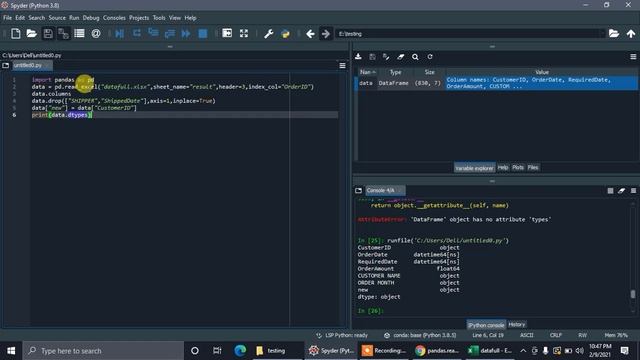640x360 pixels.
Task: Select the 'data' DataFrame variable row
Action: [498, 83]
